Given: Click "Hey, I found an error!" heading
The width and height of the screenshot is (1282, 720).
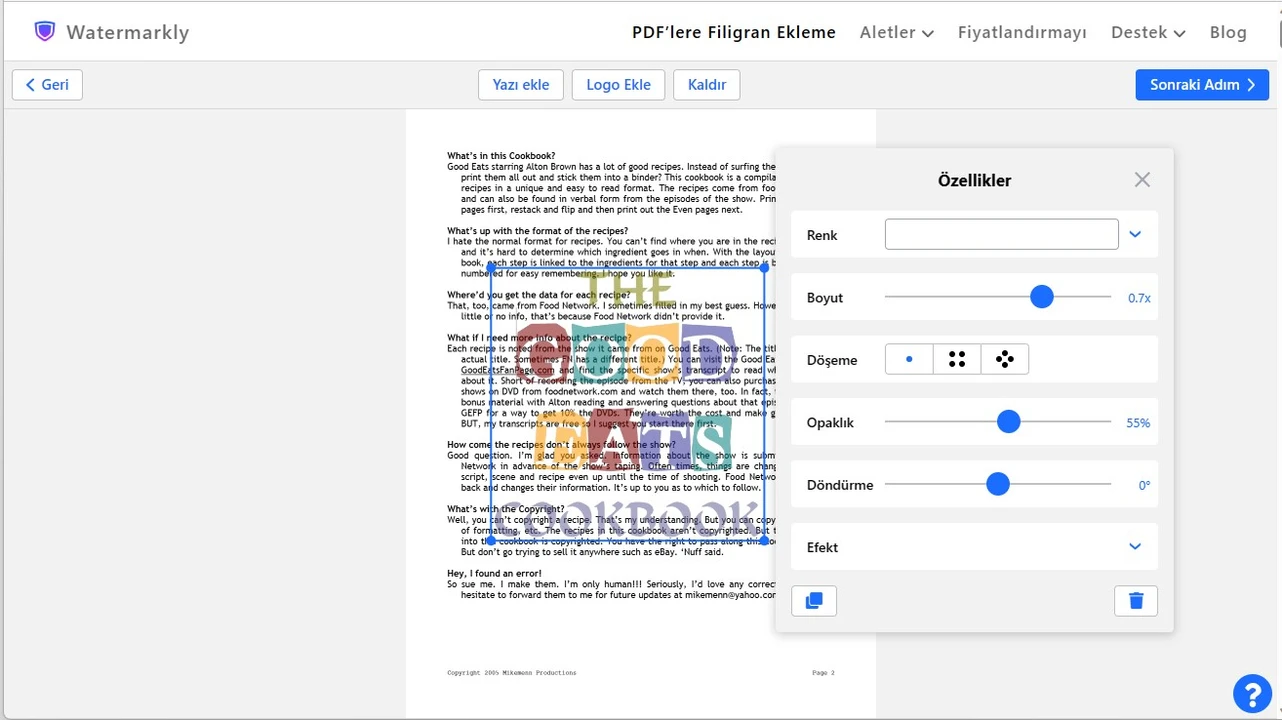Looking at the screenshot, I should point(494,573).
